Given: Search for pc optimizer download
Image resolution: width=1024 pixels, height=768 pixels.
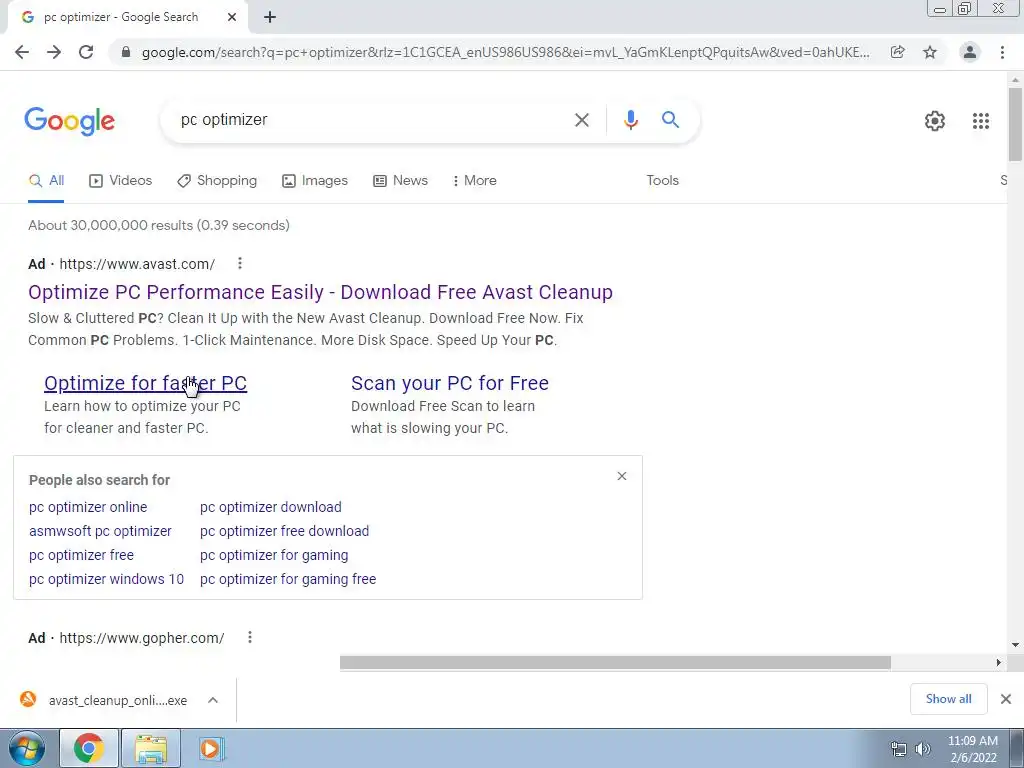Looking at the screenshot, I should (270, 507).
